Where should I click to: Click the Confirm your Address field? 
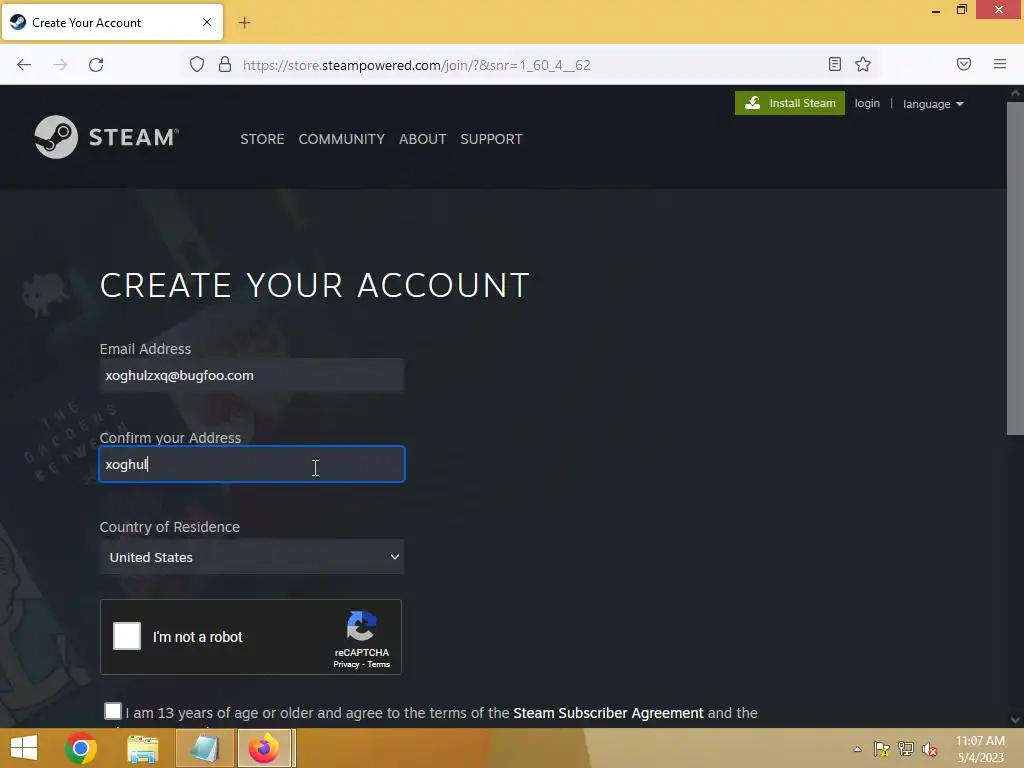click(x=251, y=464)
